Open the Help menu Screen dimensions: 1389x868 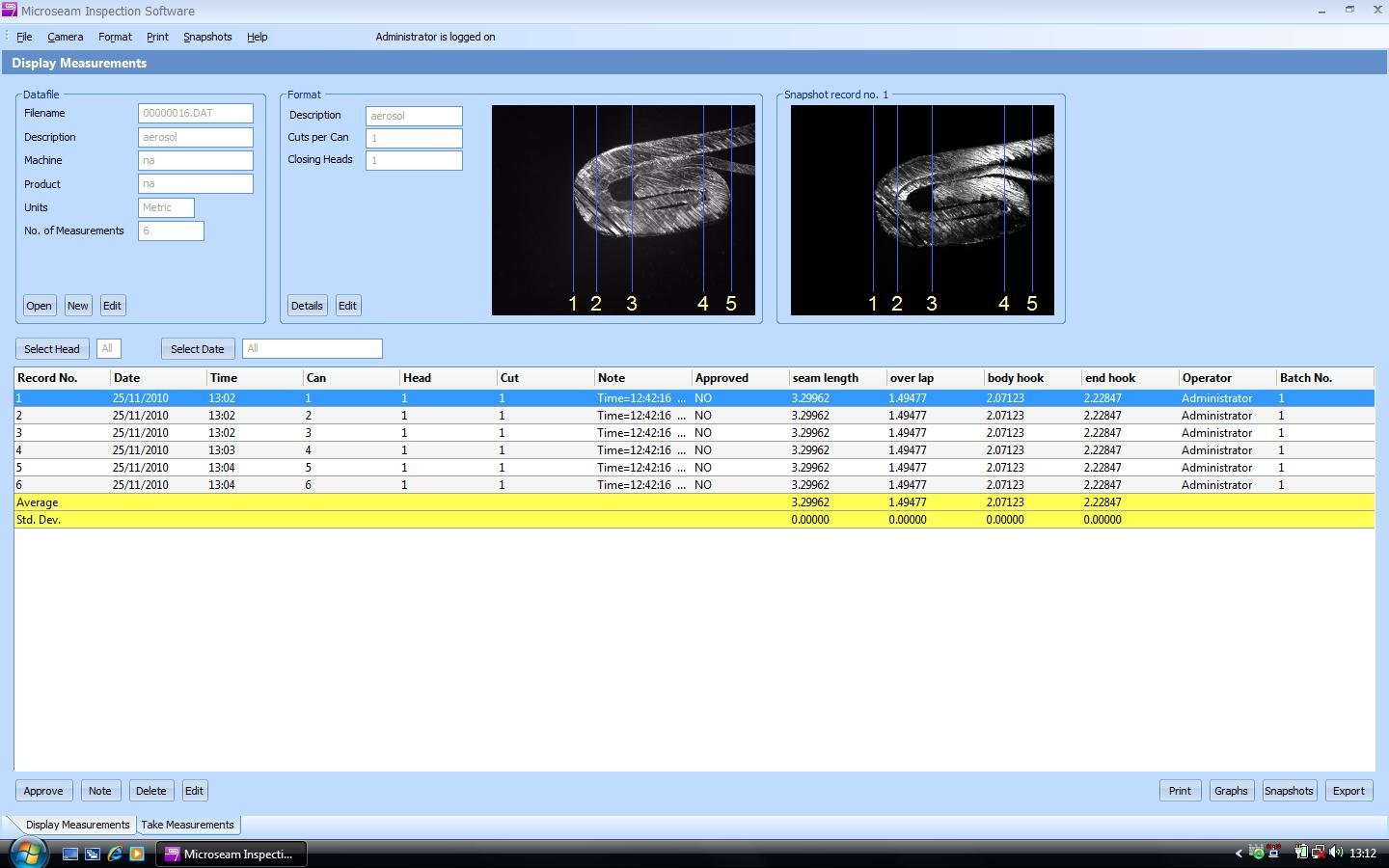click(257, 37)
